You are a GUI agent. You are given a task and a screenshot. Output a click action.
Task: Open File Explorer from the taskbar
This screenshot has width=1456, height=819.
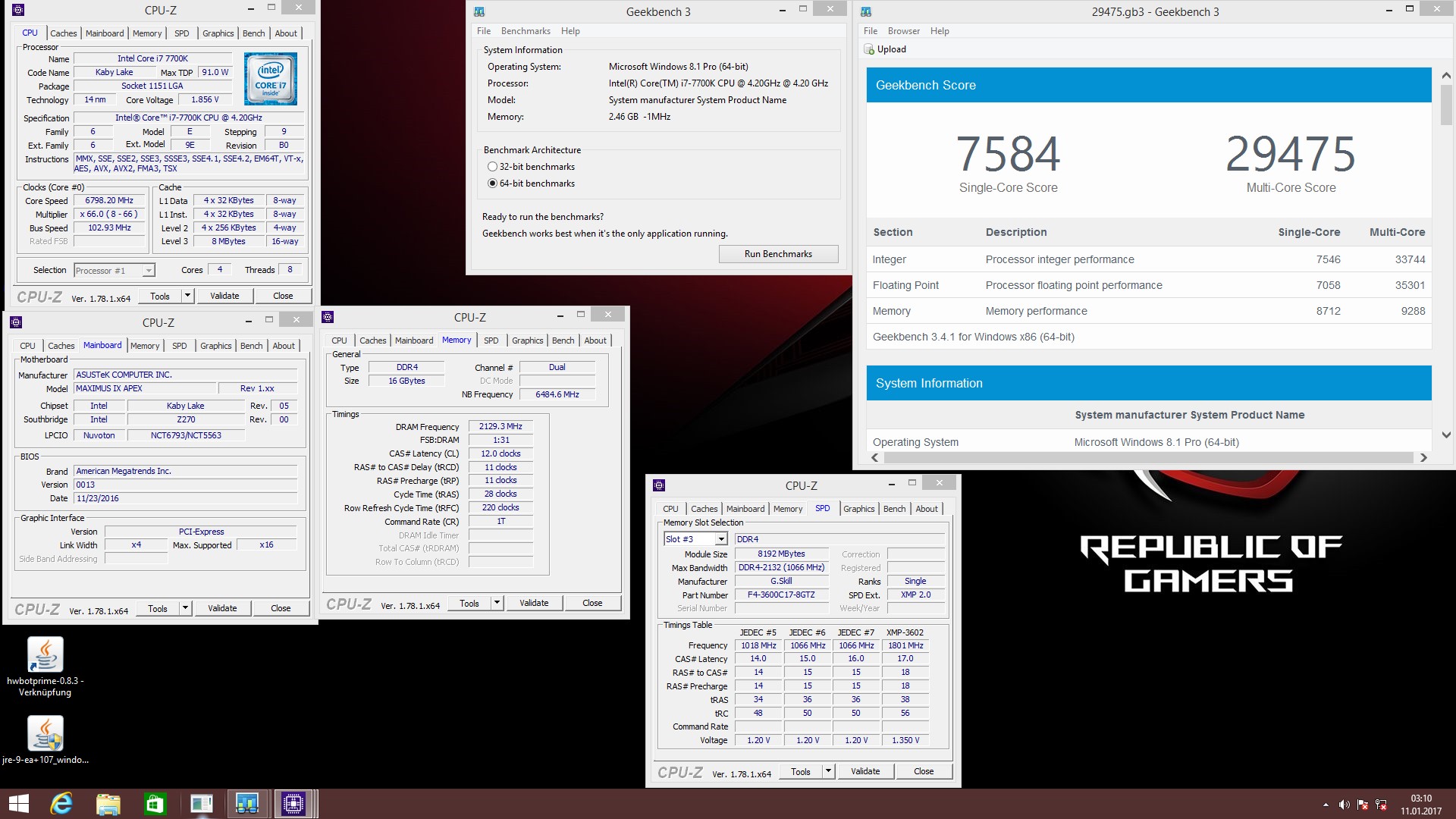point(108,804)
